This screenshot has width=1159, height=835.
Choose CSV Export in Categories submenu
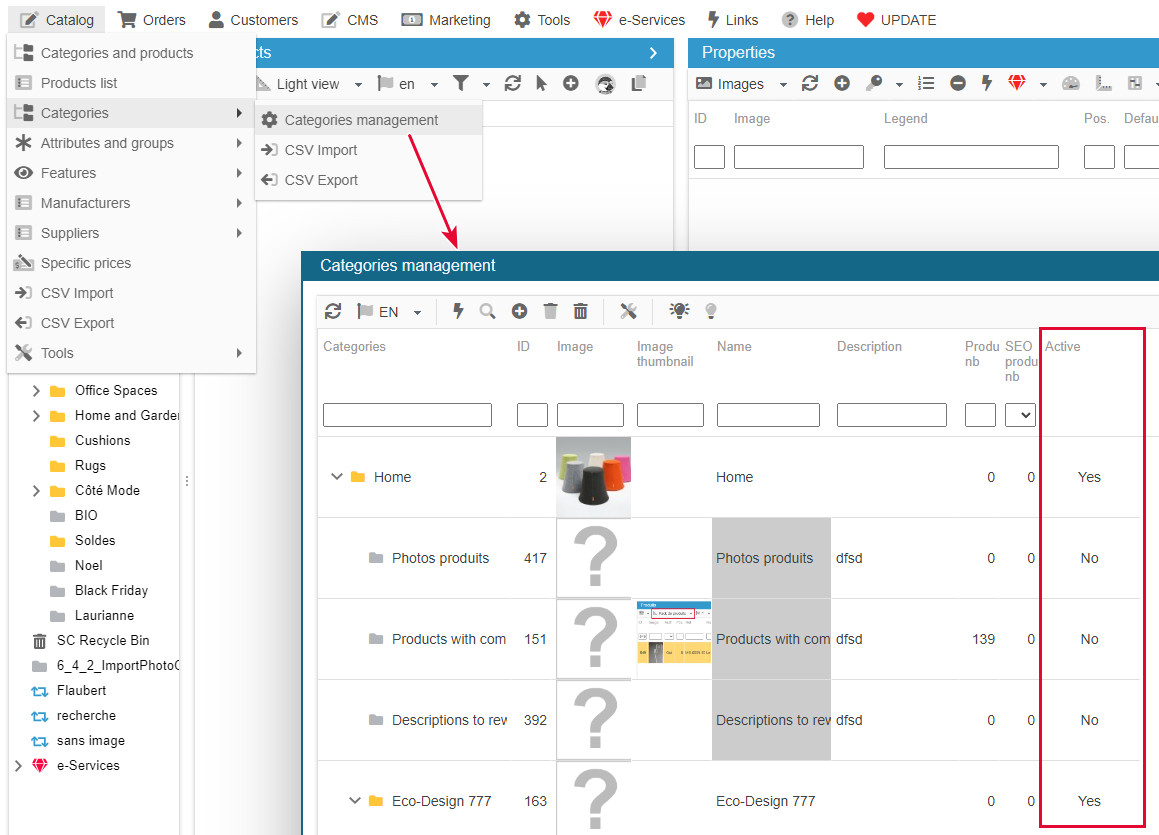[321, 180]
